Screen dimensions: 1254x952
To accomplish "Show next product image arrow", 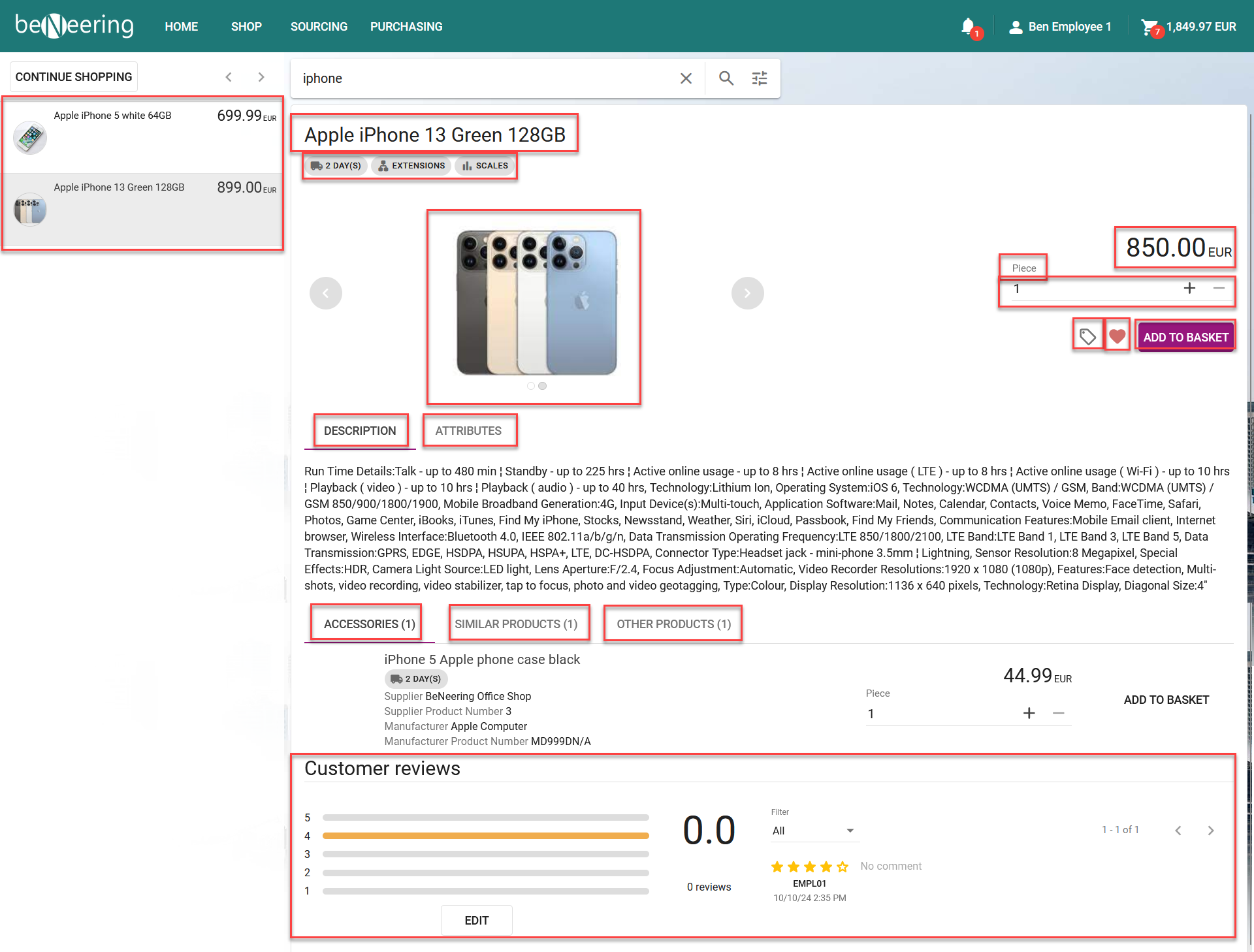I will click(x=747, y=293).
